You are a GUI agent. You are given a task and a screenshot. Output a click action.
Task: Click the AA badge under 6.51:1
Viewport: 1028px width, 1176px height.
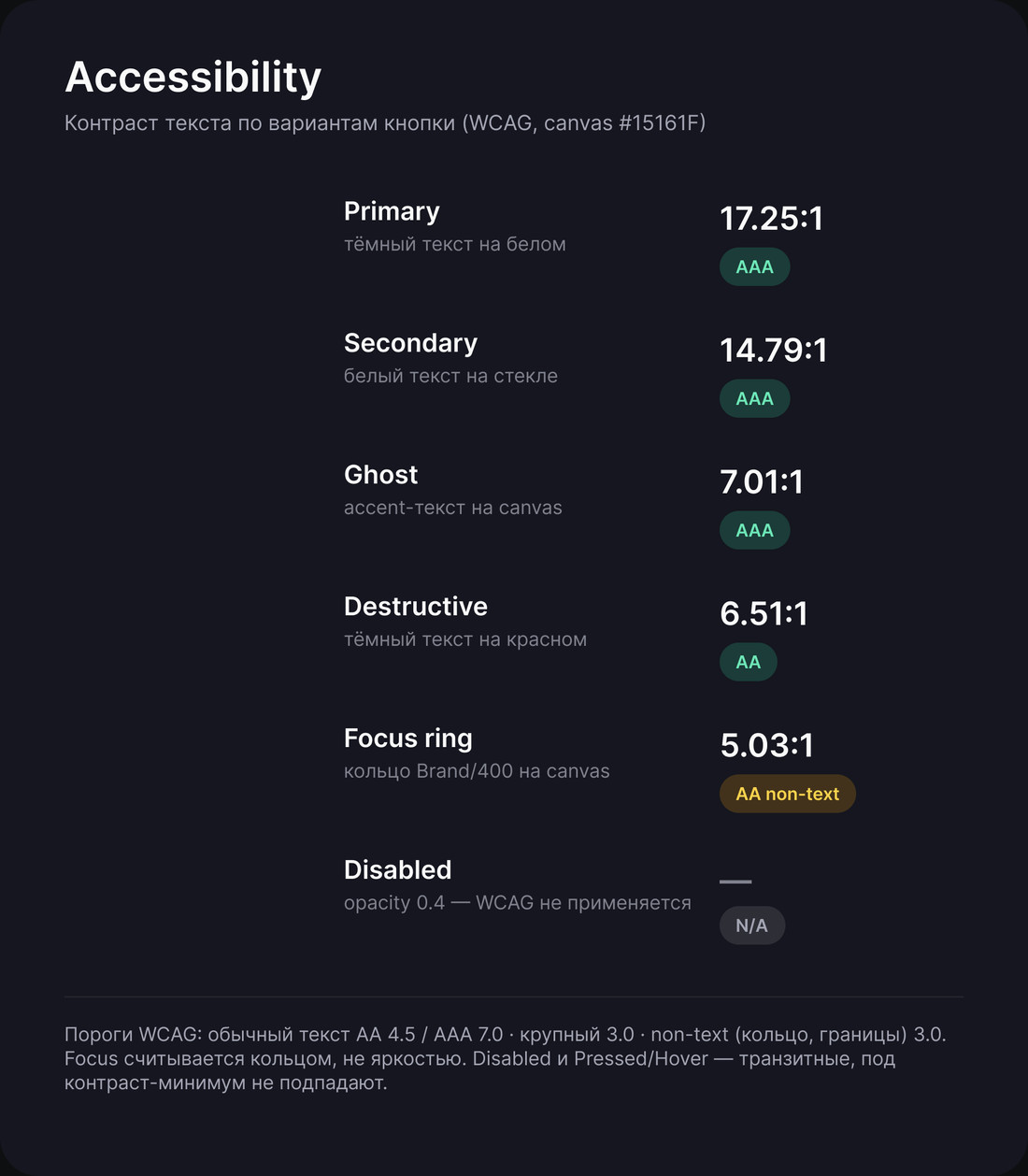[x=748, y=663]
